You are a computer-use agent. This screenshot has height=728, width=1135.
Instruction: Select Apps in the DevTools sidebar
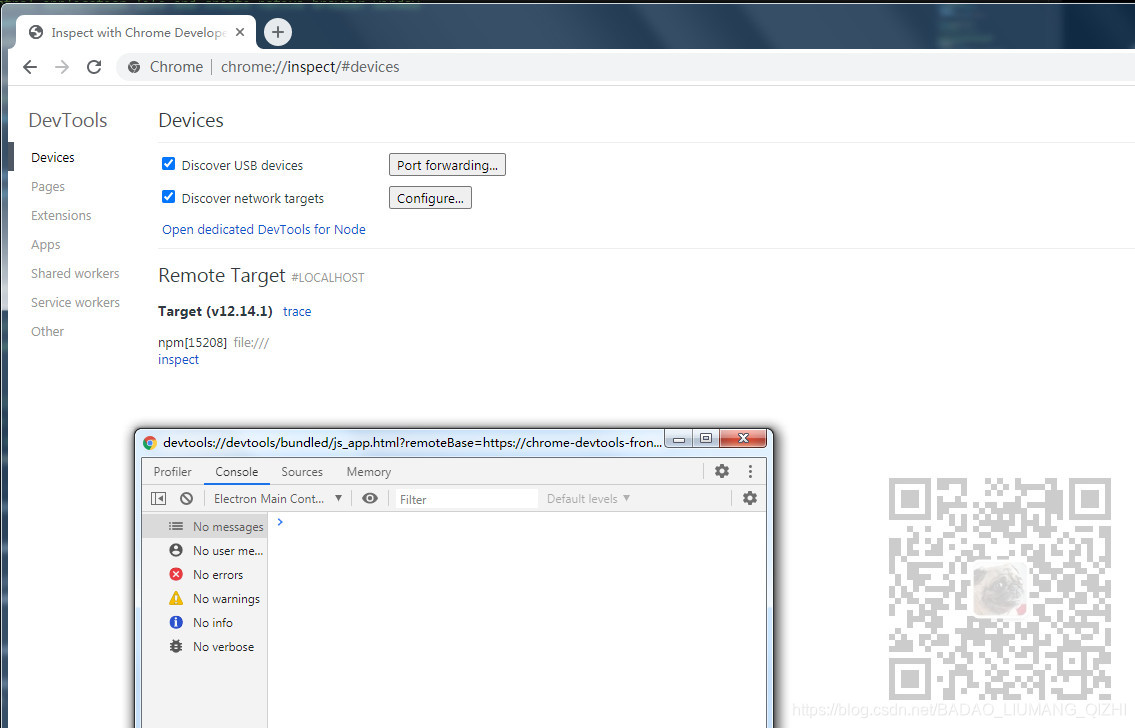[x=46, y=245]
